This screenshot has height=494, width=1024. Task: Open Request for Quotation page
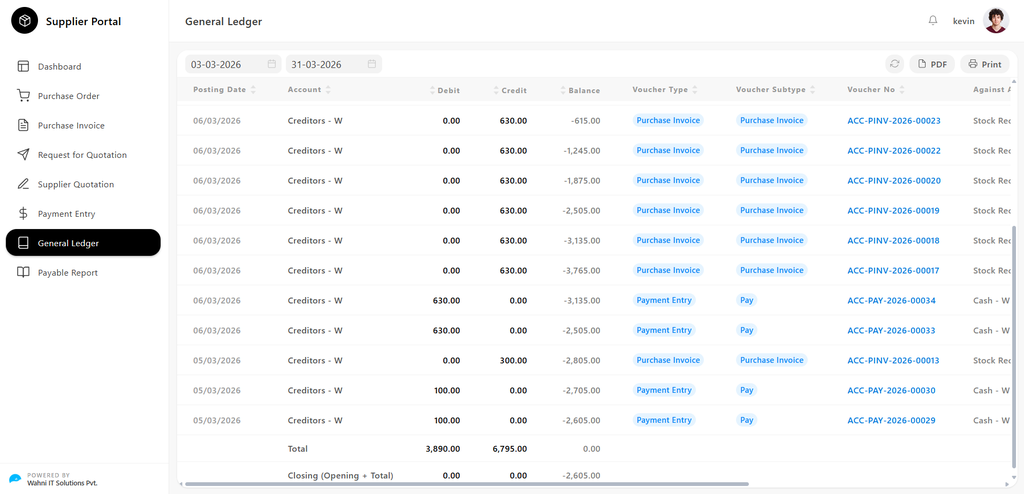83,155
